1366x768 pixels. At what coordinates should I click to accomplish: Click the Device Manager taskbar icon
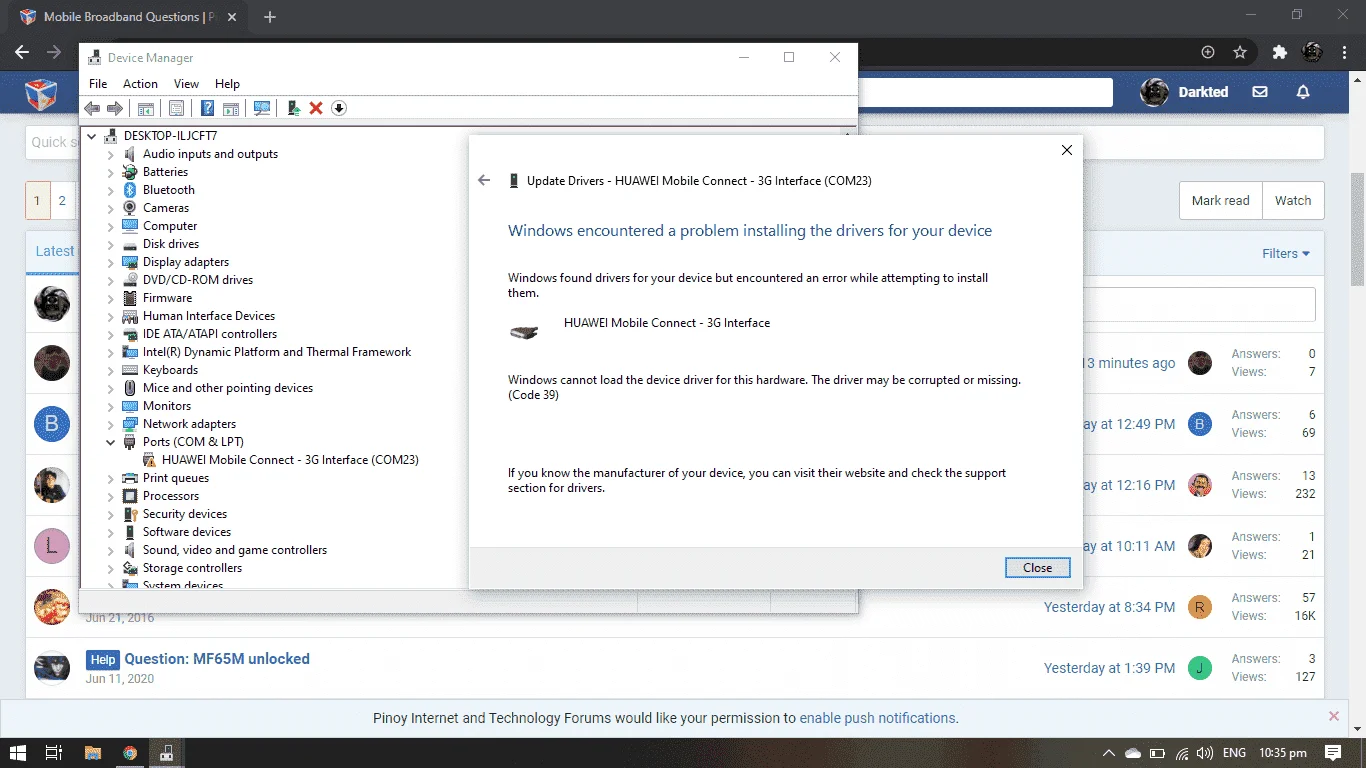pyautogui.click(x=167, y=753)
